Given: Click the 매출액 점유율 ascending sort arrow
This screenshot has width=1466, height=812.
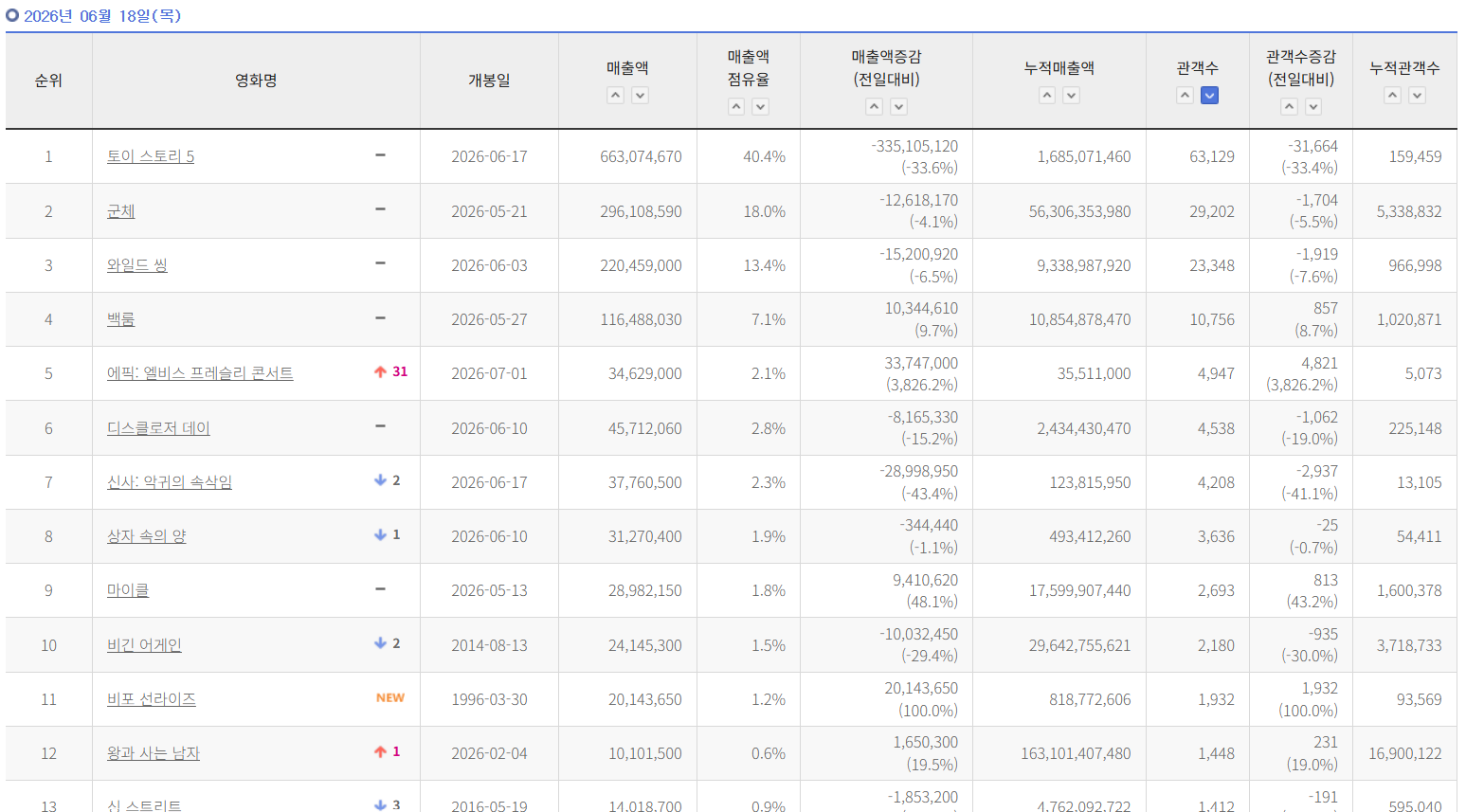Looking at the screenshot, I should click(x=736, y=107).
